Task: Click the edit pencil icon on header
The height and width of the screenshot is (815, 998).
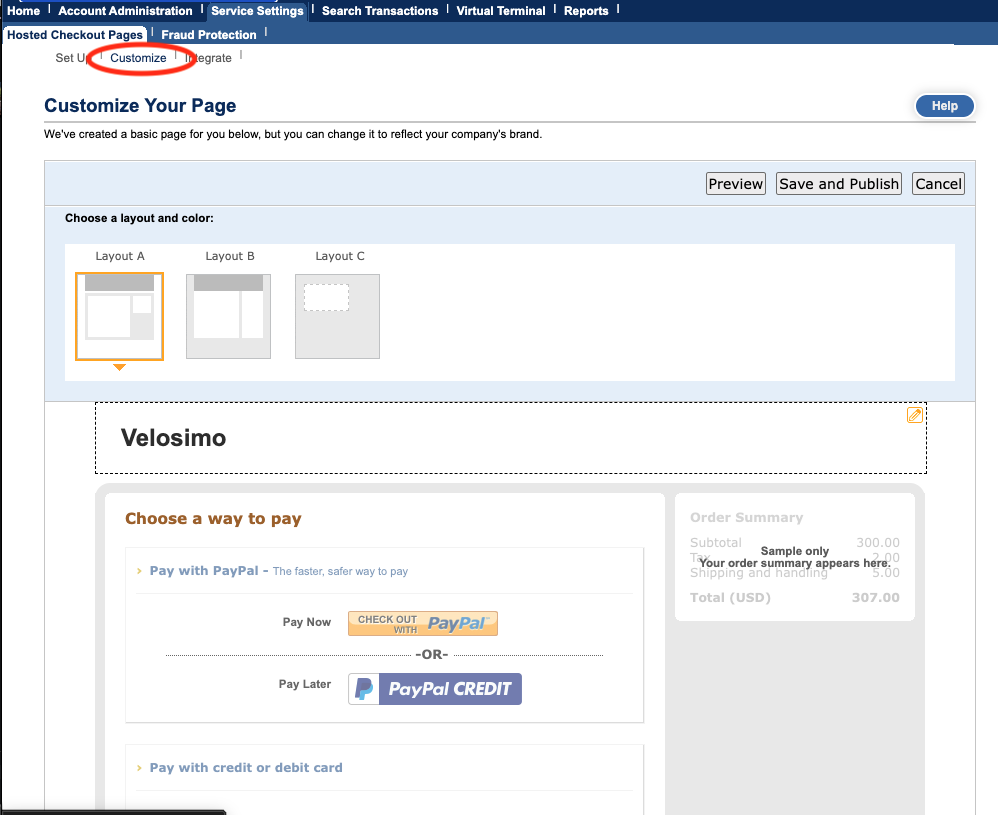Action: (915, 415)
